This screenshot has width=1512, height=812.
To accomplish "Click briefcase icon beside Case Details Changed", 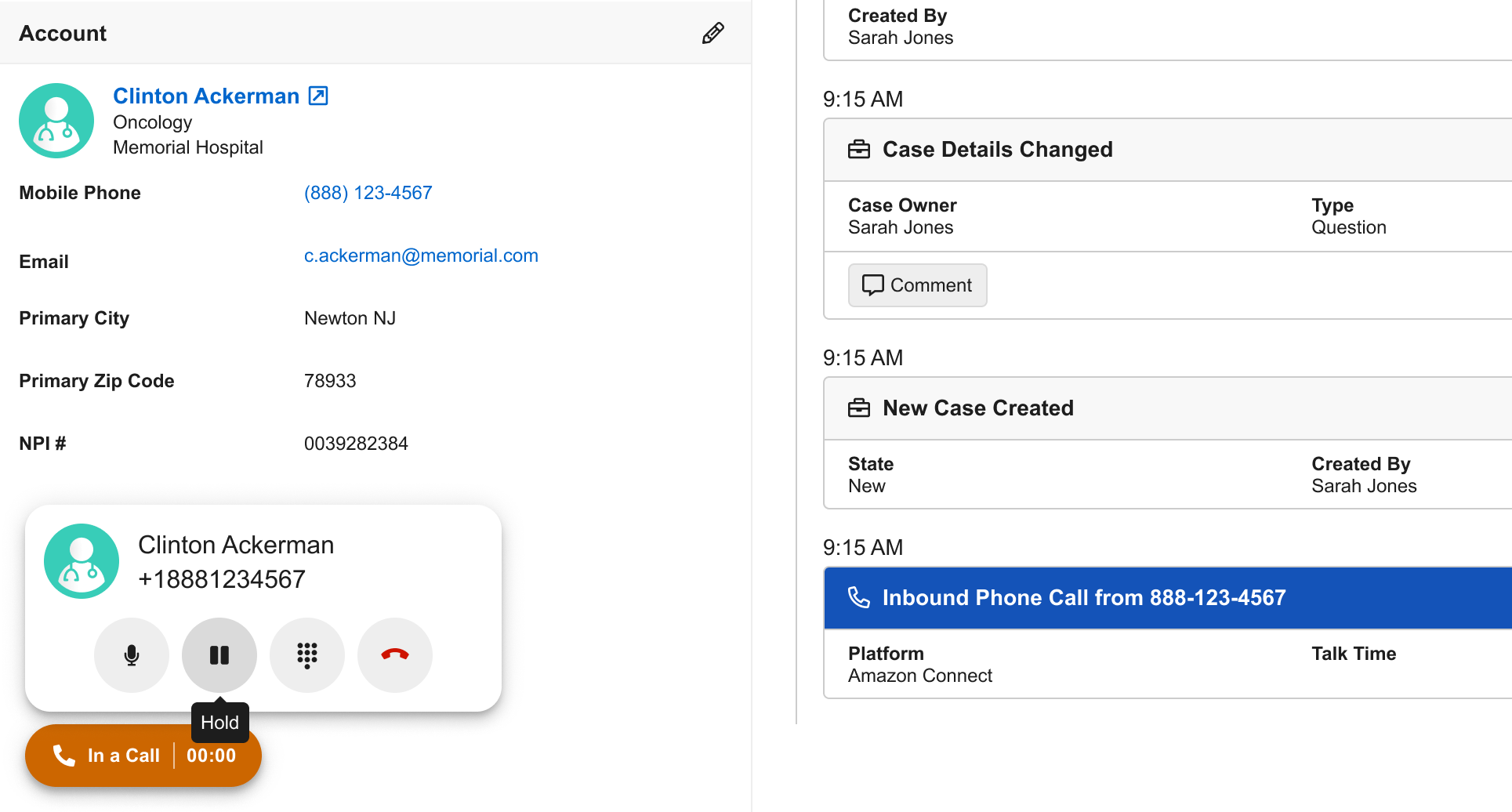I will pyautogui.click(x=859, y=149).
